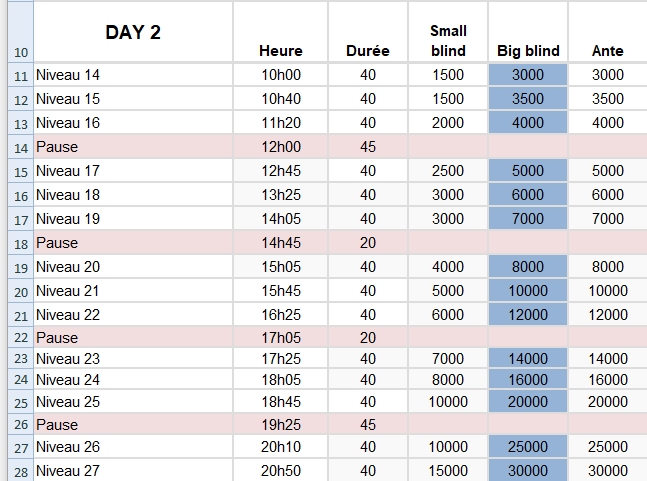Viewport: 647px width, 481px height.
Task: Click the row 22 header number
Action: 22,338
